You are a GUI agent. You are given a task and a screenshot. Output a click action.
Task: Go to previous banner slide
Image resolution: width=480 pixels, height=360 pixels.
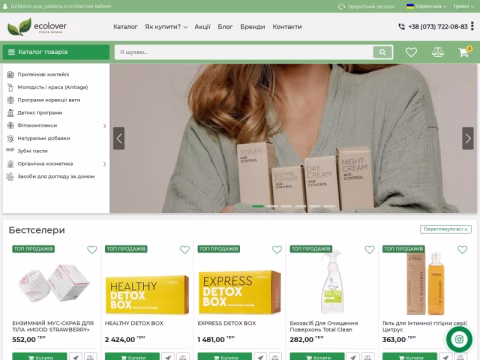pyautogui.click(x=119, y=138)
